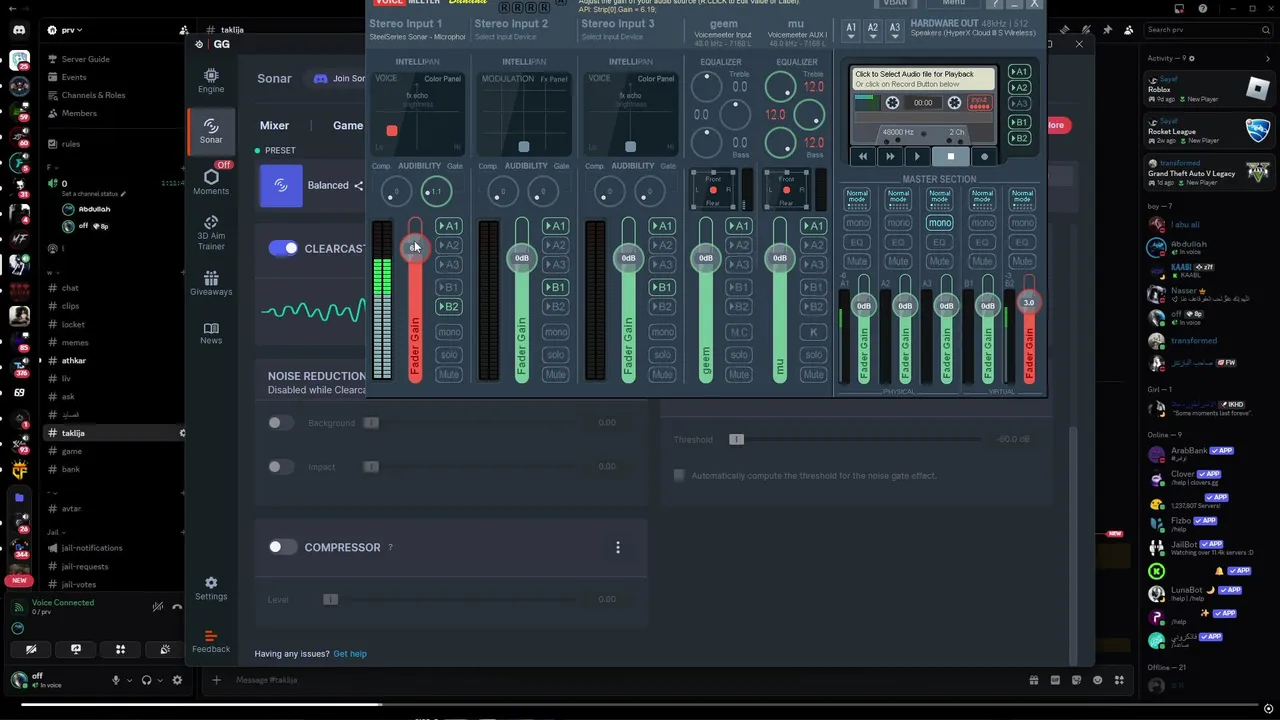
Task: Open Feedback in the GG sidebar
Action: click(211, 640)
